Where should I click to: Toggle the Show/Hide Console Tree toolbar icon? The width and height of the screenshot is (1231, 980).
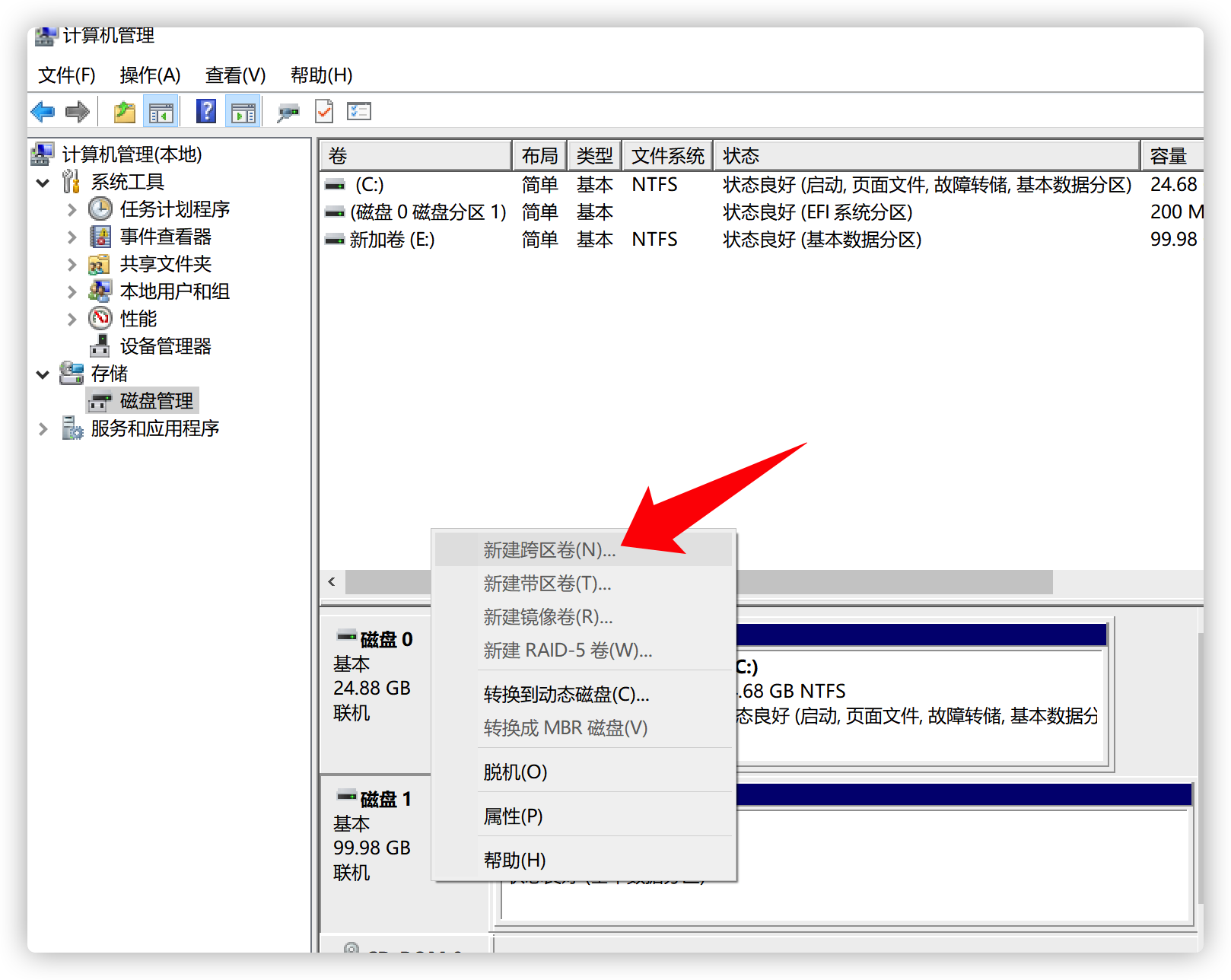[161, 112]
